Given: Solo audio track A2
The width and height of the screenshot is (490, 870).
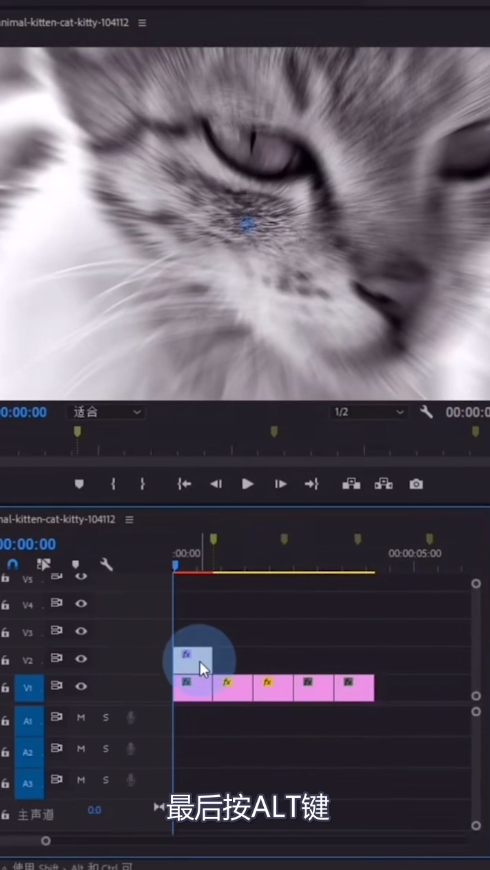Looking at the screenshot, I should point(105,749).
